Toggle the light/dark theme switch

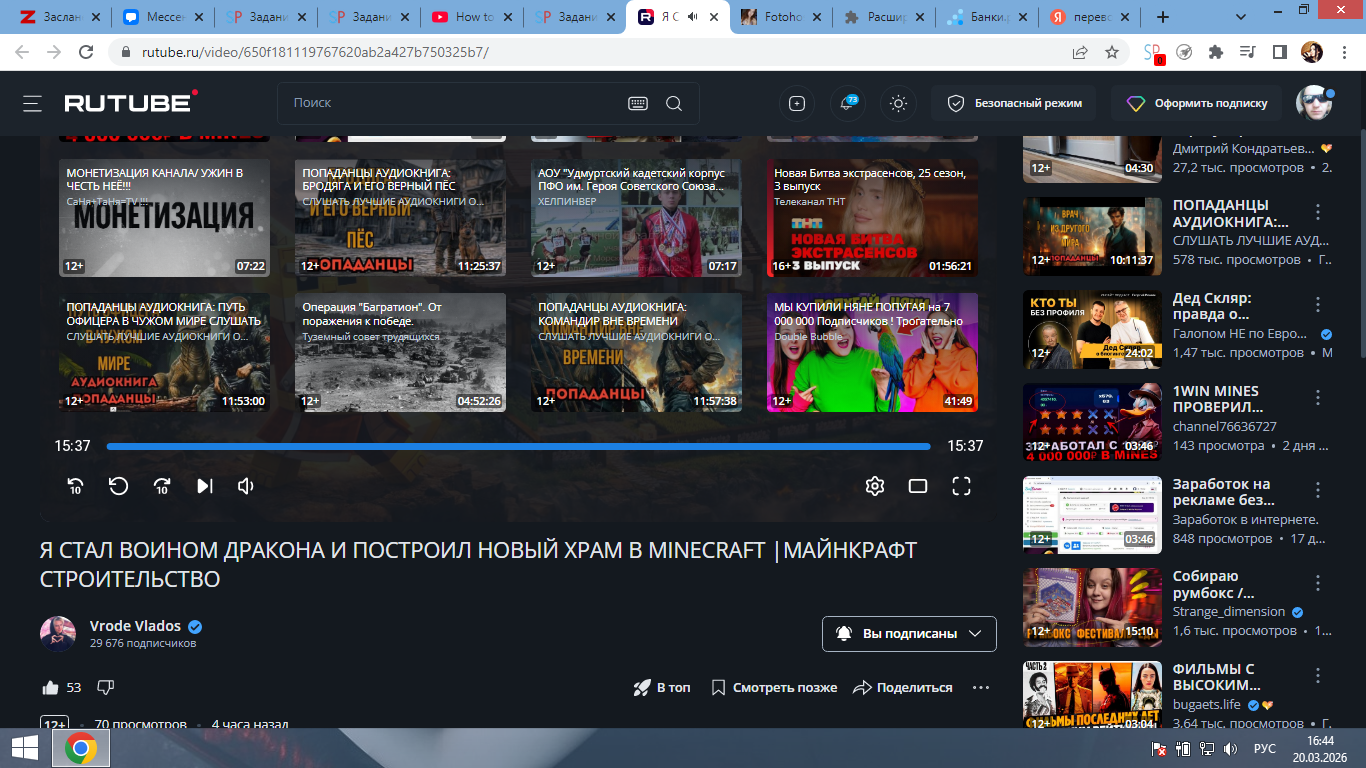pos(898,103)
